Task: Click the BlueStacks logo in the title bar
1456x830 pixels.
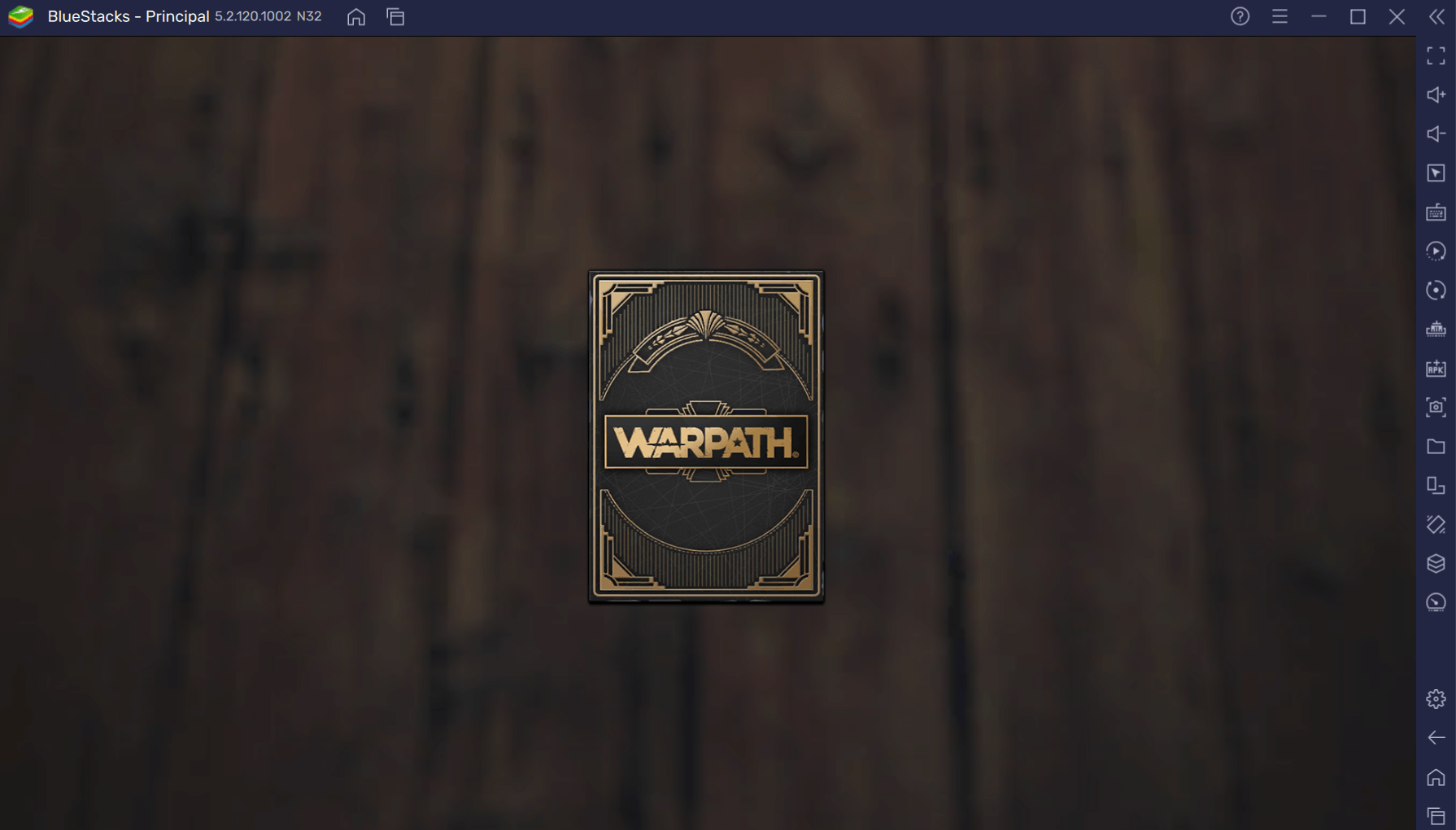Action: (x=20, y=16)
